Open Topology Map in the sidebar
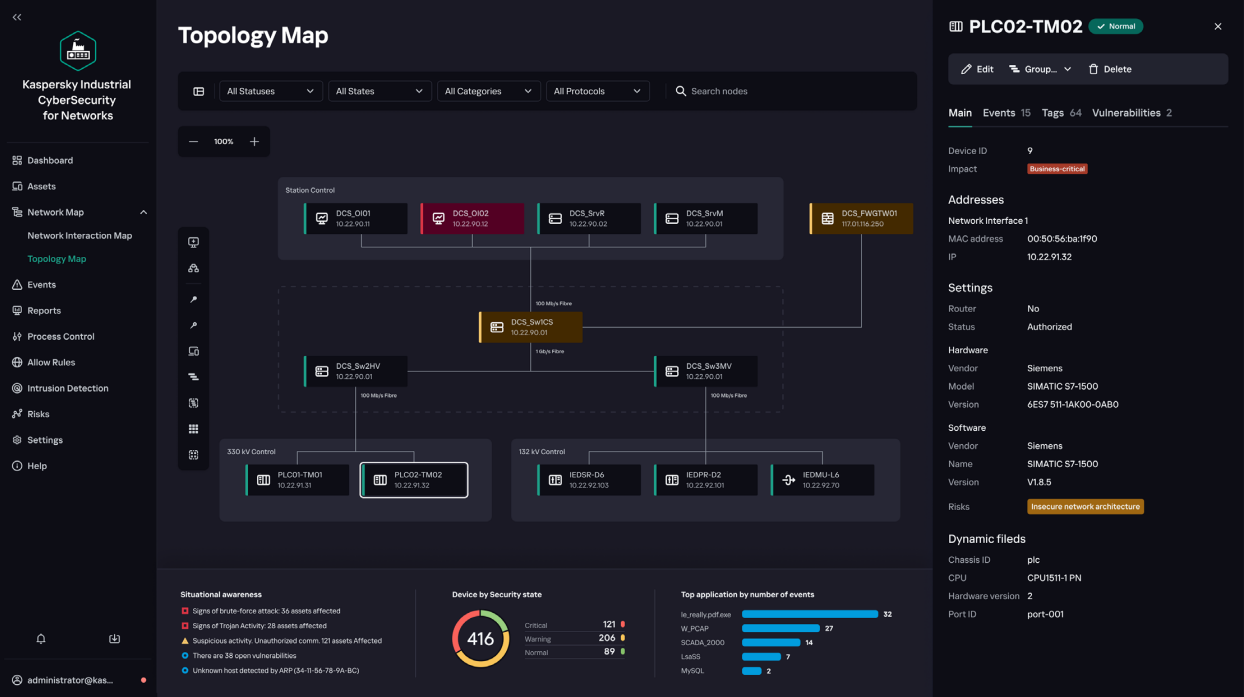This screenshot has height=697, width=1244. [x=57, y=259]
